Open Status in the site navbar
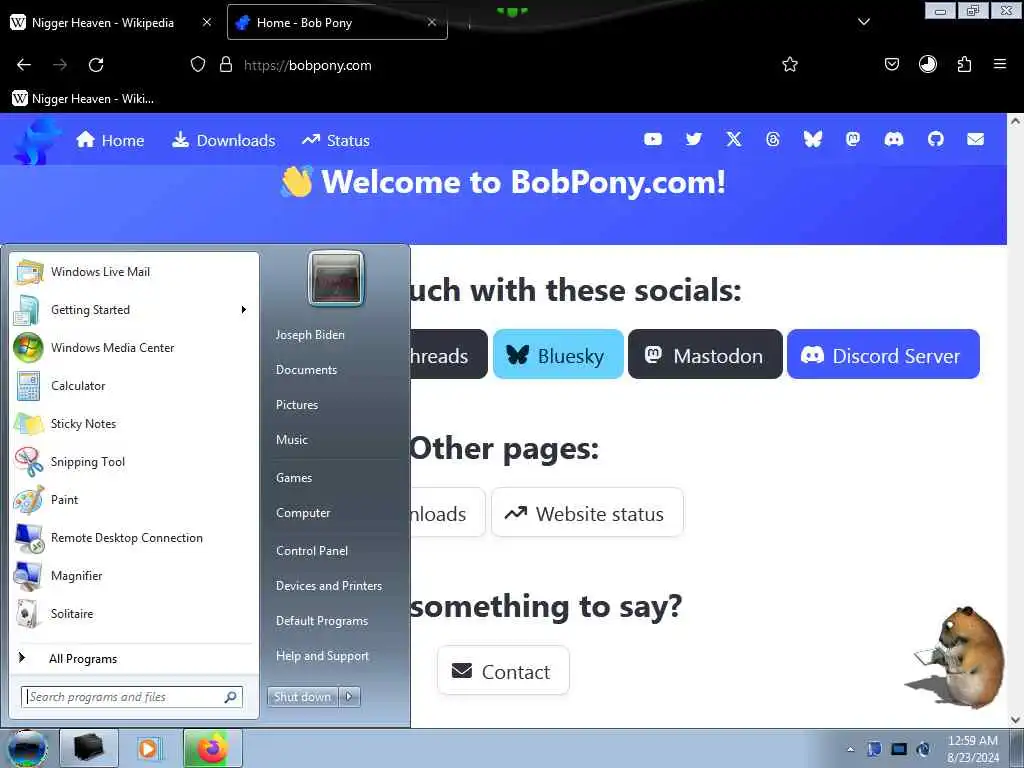The image size is (1024, 768). [336, 140]
